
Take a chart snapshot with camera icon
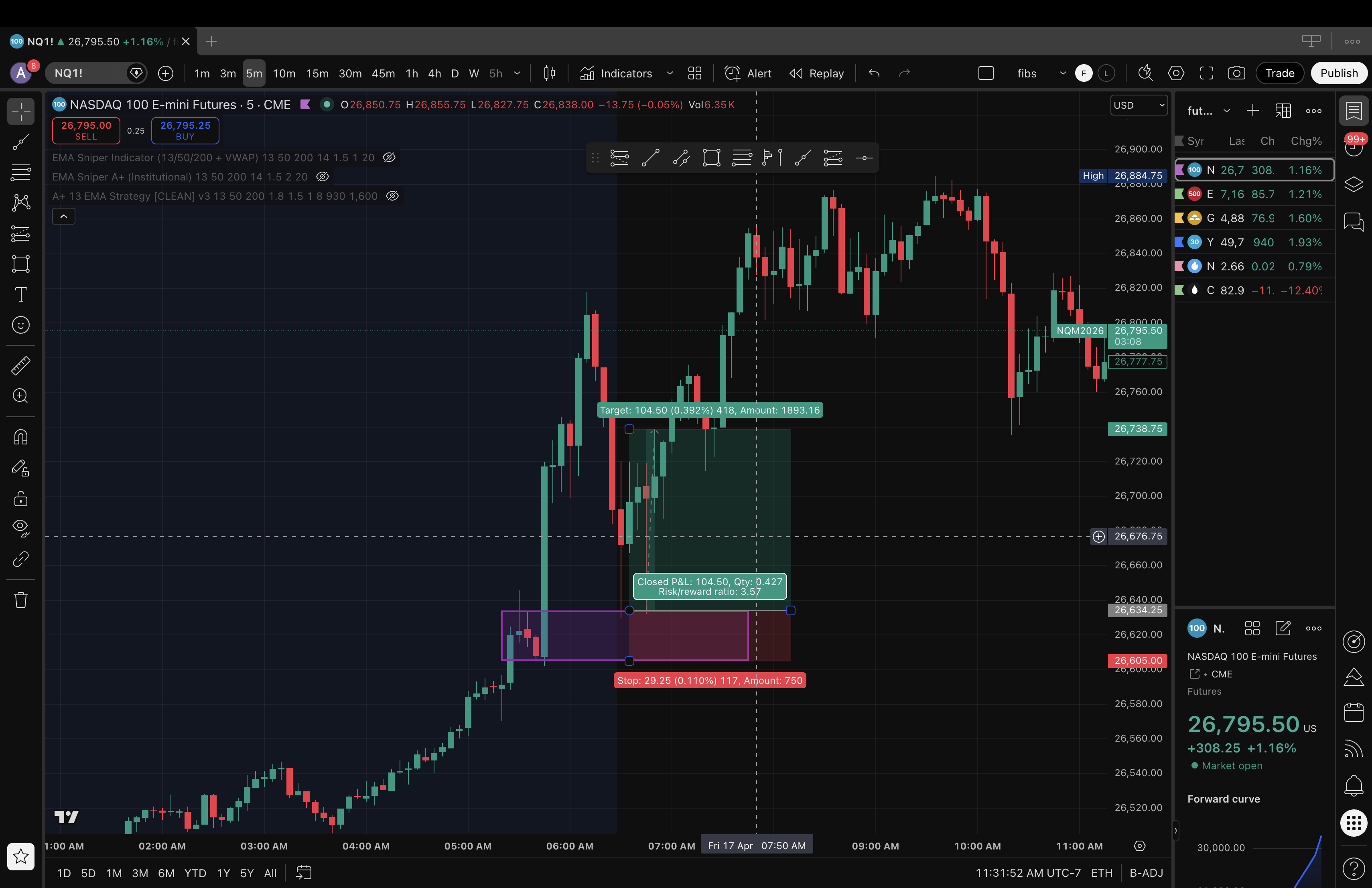click(x=1236, y=73)
